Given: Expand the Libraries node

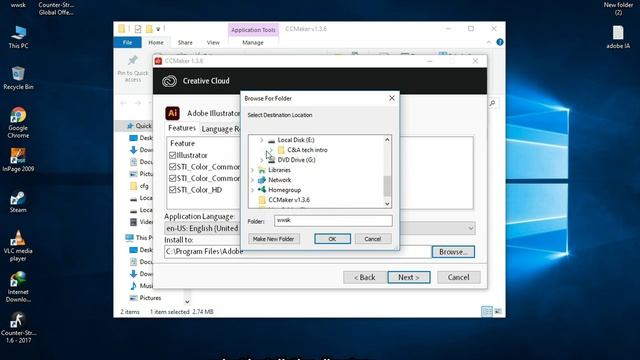Looking at the screenshot, I should point(252,170).
